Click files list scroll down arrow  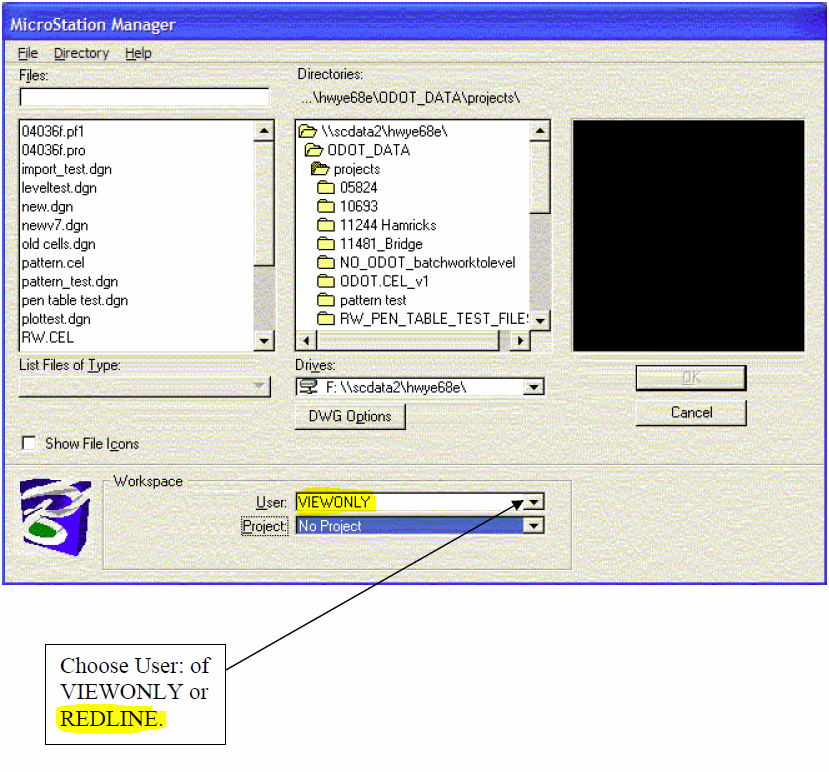point(264,341)
